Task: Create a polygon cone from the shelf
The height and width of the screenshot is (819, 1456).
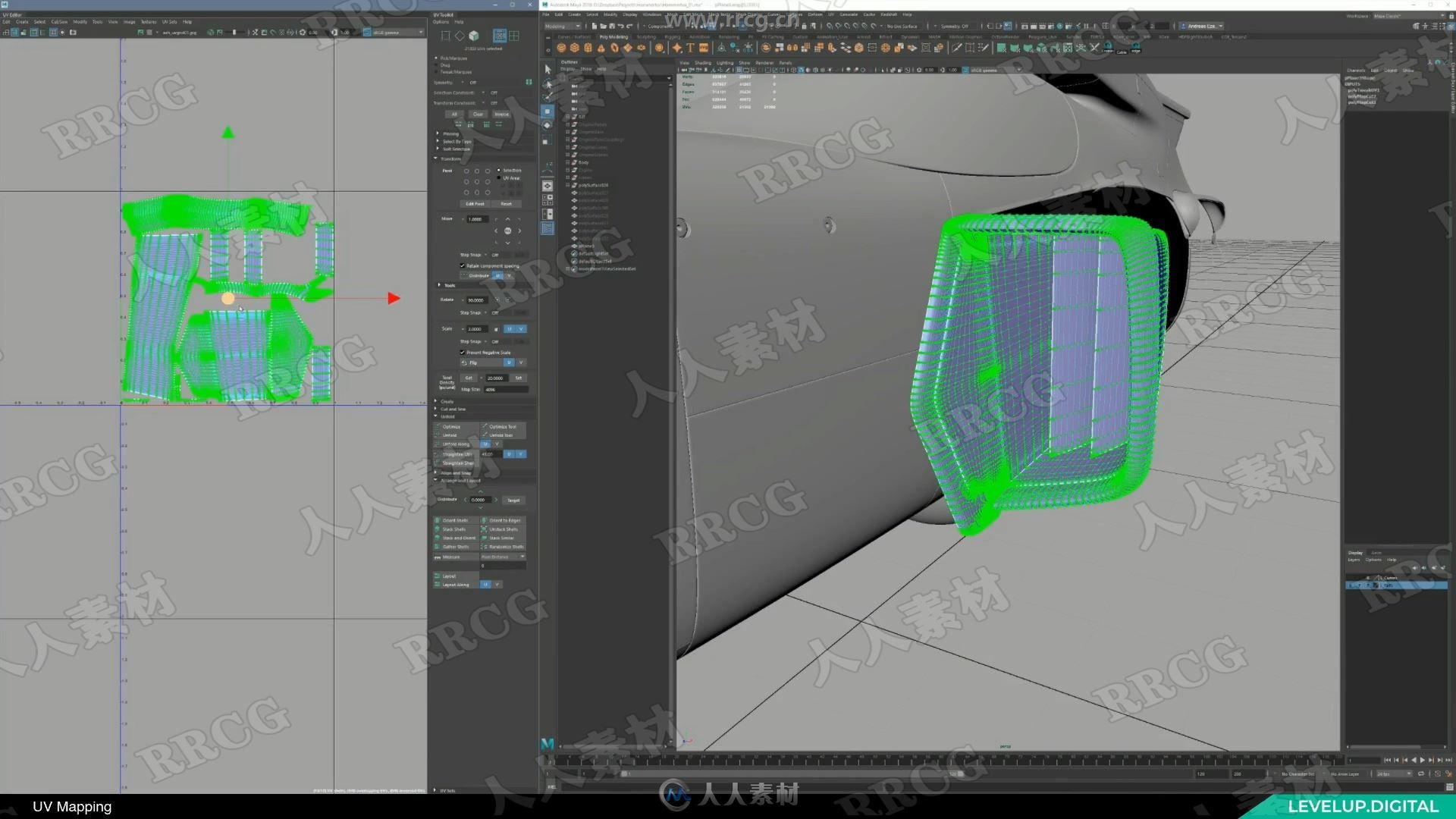Action: pos(601,48)
